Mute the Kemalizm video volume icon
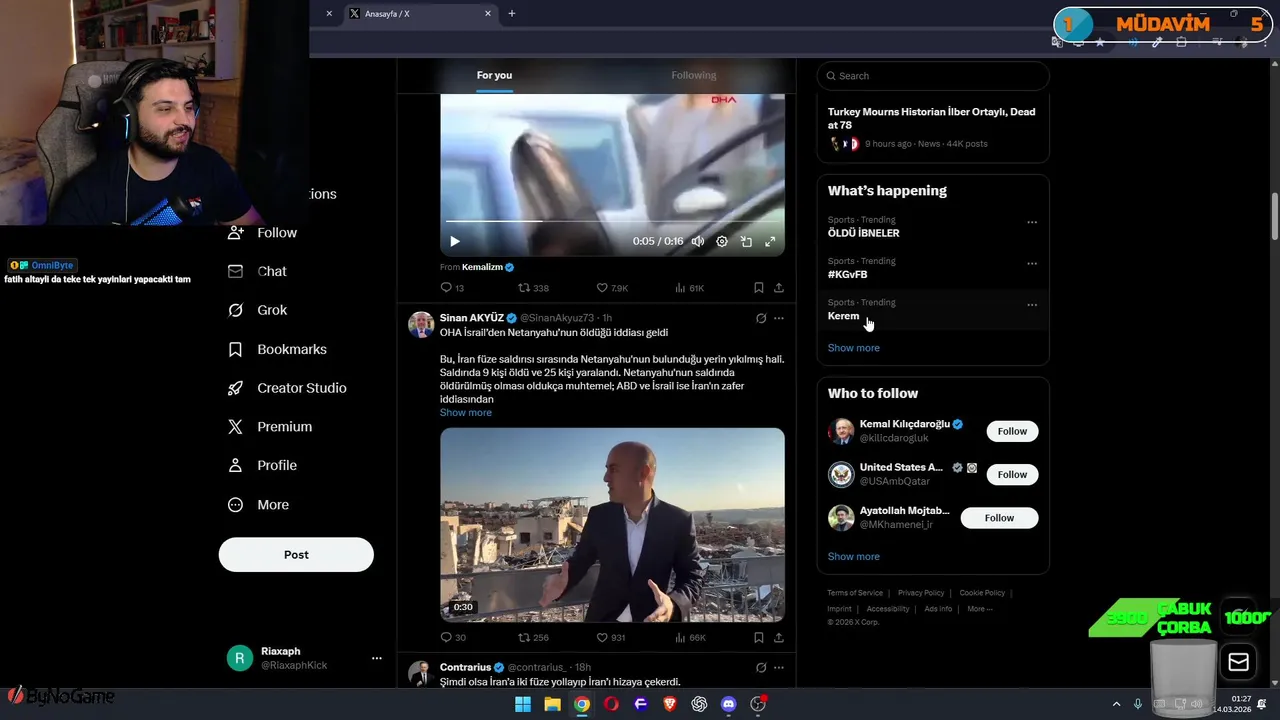1280x720 pixels. pos(698,241)
